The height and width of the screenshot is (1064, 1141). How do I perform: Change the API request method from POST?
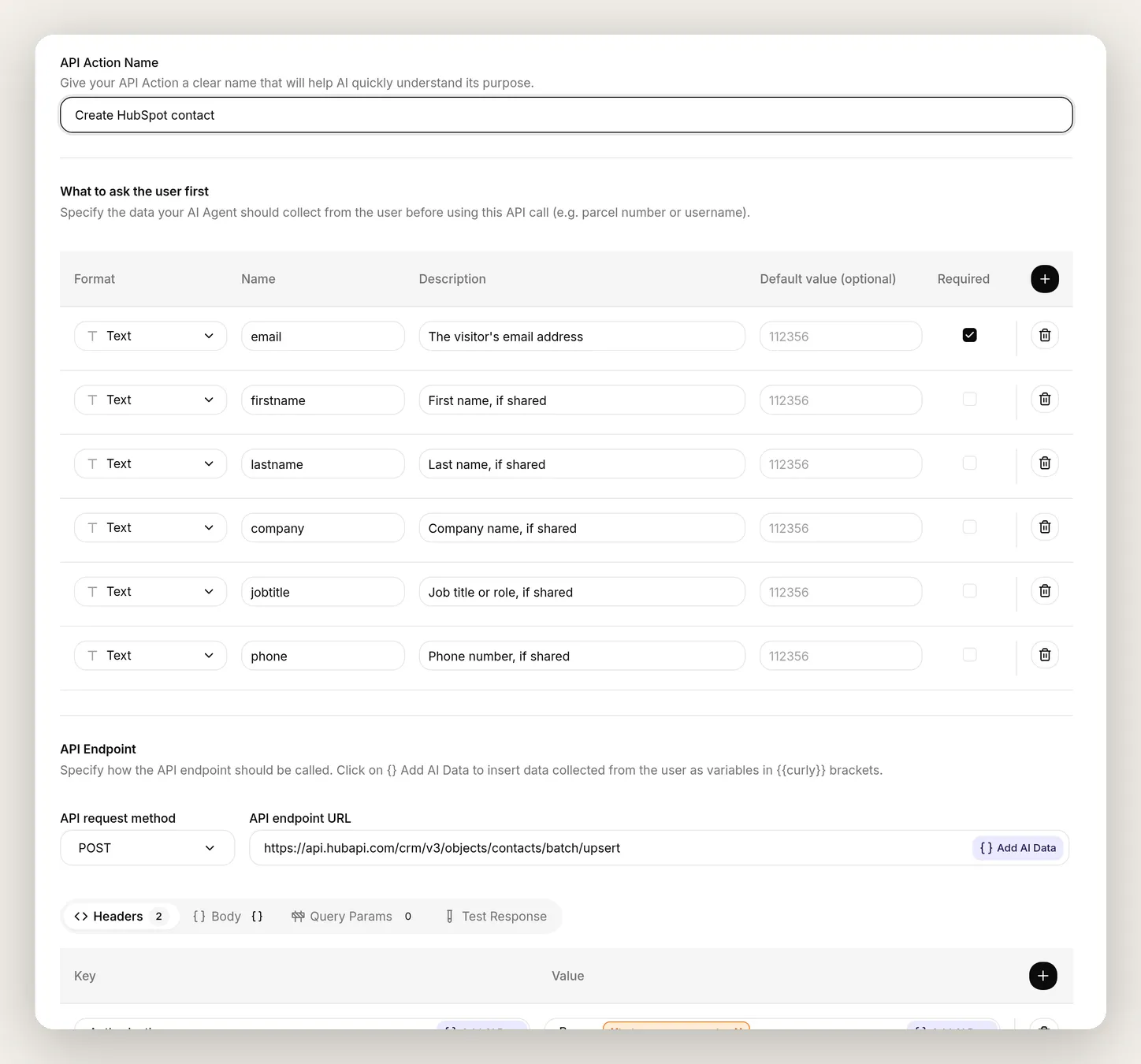point(147,848)
